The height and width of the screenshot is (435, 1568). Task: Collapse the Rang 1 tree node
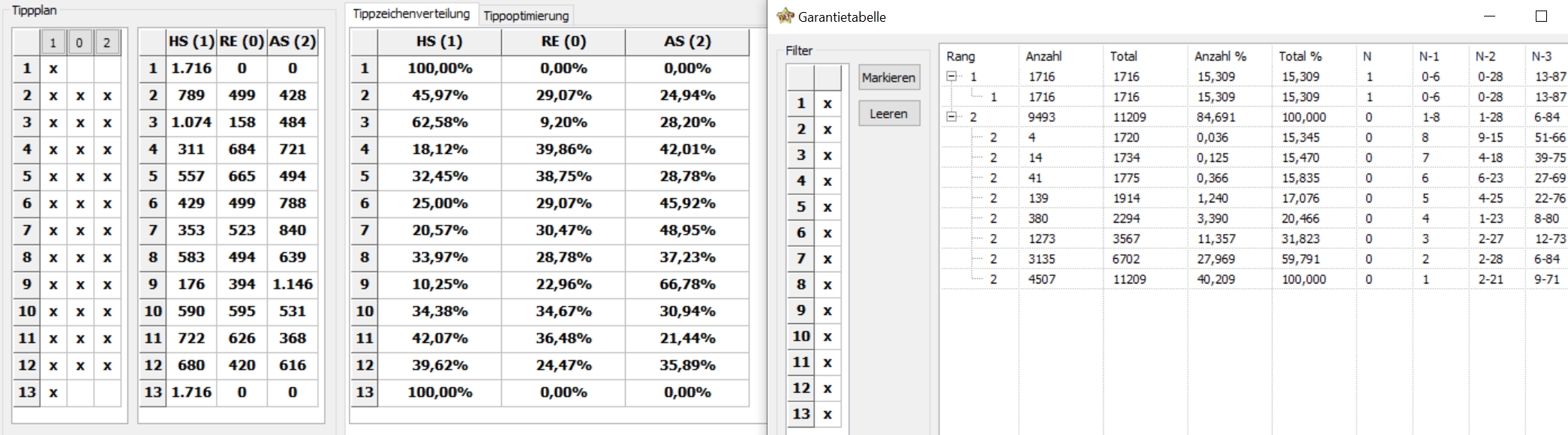pyautogui.click(x=951, y=76)
